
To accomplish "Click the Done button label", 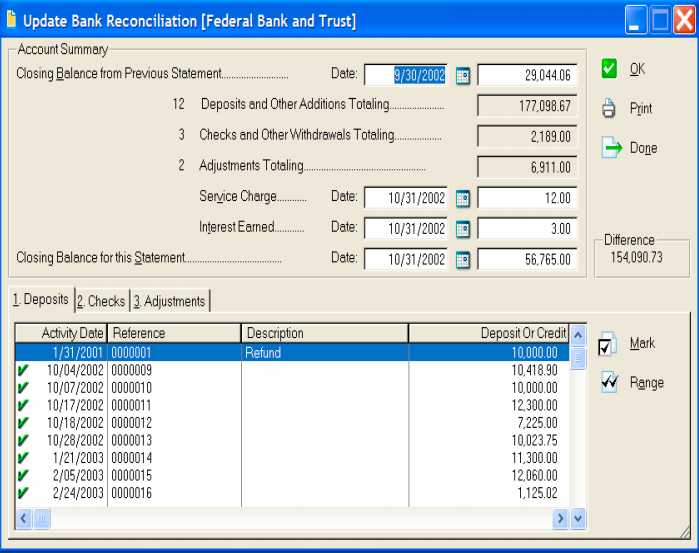I will tap(644, 148).
